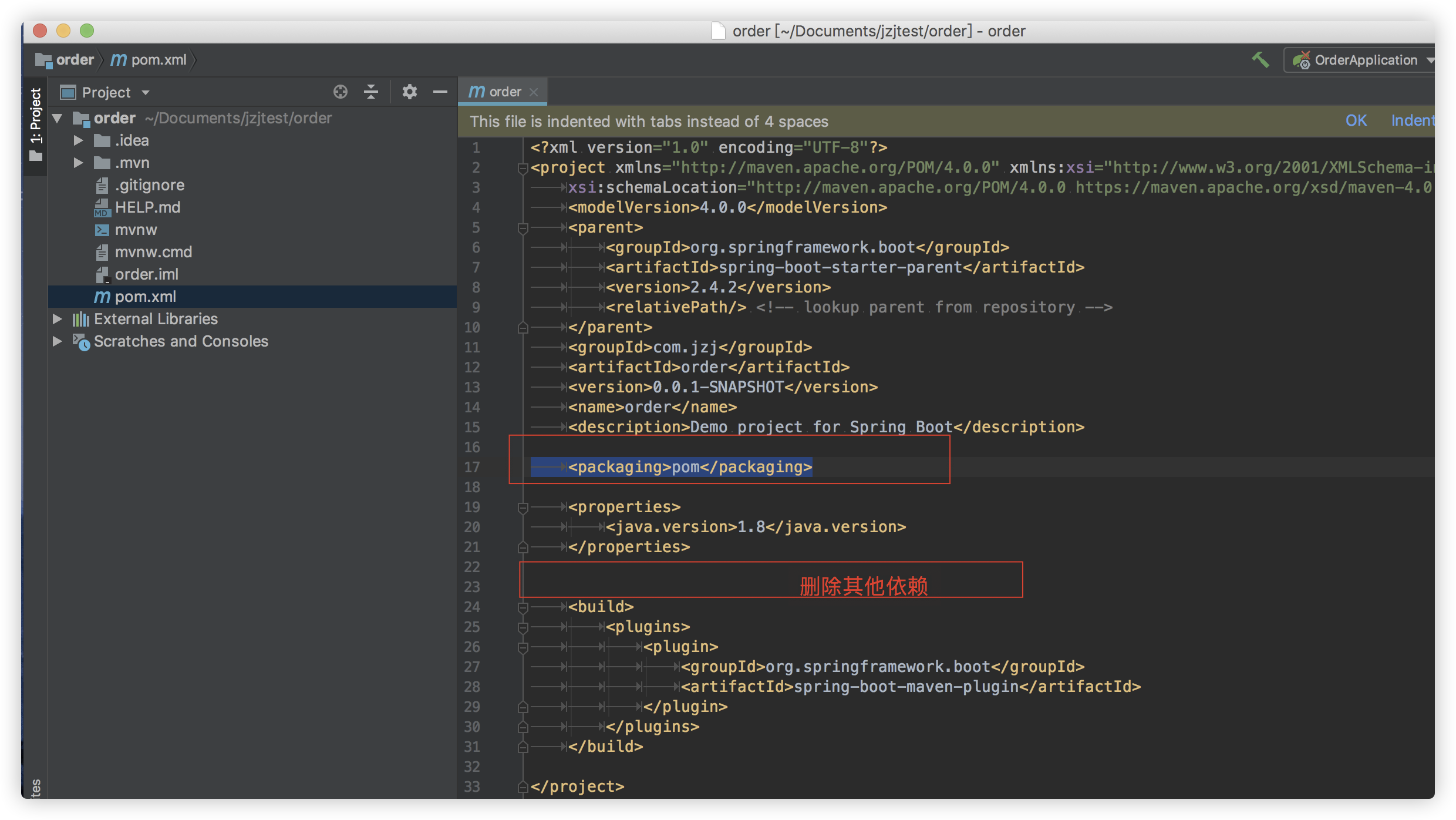
Task: Click the Collapse All icon in Project panel
Action: click(371, 92)
